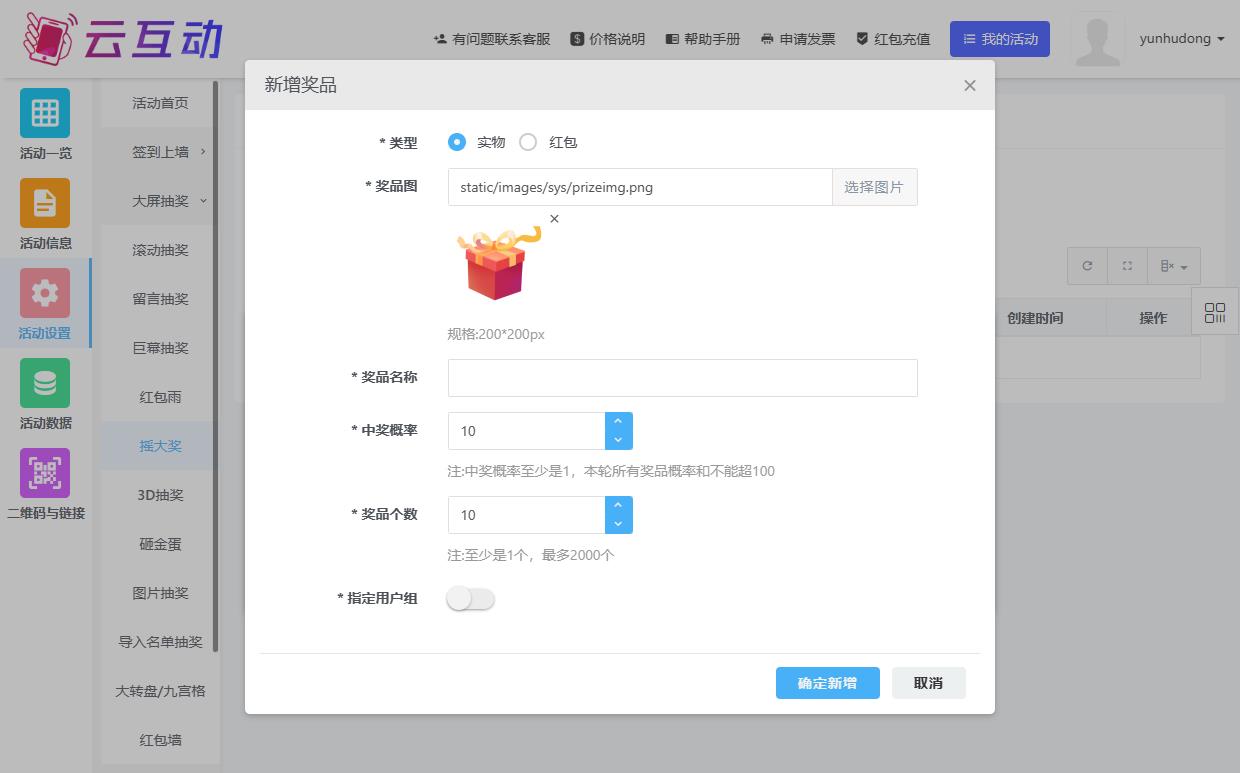Image resolution: width=1240 pixels, height=773 pixels.
Task: Open the yunhudong account dropdown
Action: (x=1182, y=39)
